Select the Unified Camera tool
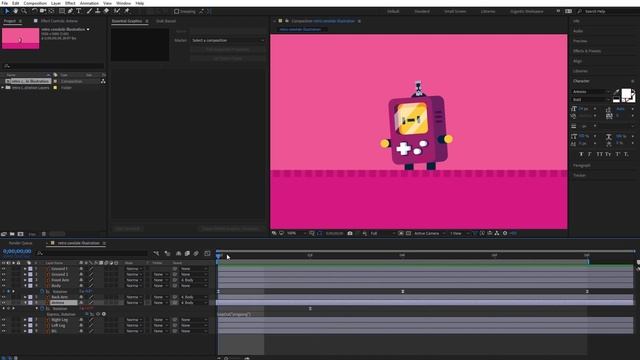Image resolution: width=640 pixels, height=360 pixels. click(42, 11)
